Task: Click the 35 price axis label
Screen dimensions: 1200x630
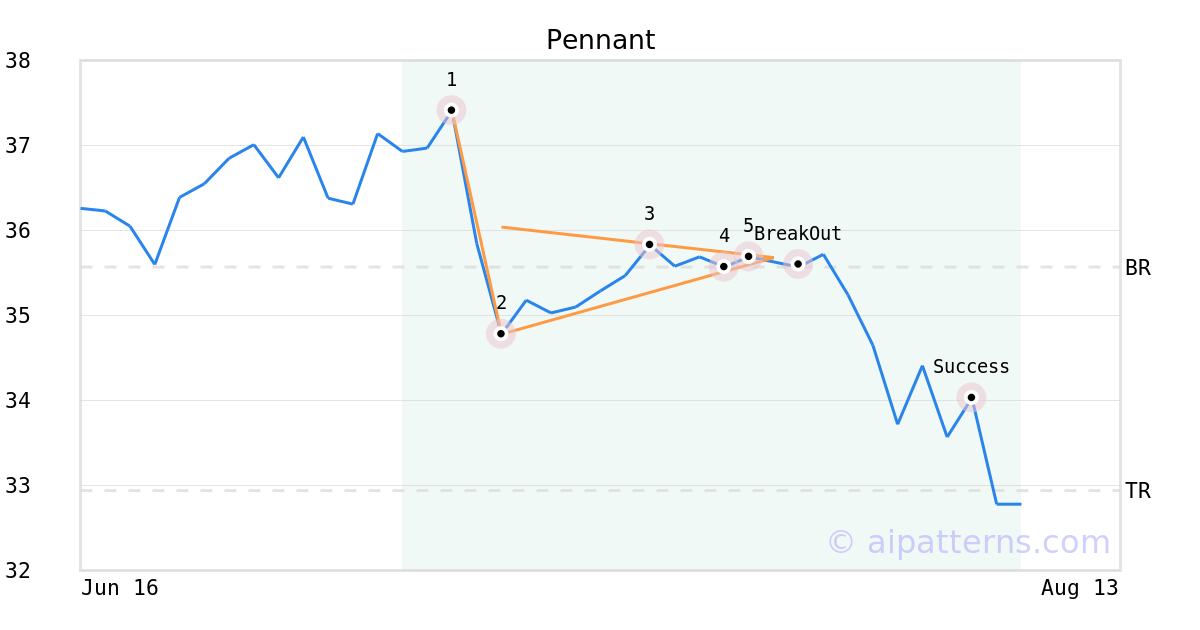Action: (x=18, y=316)
